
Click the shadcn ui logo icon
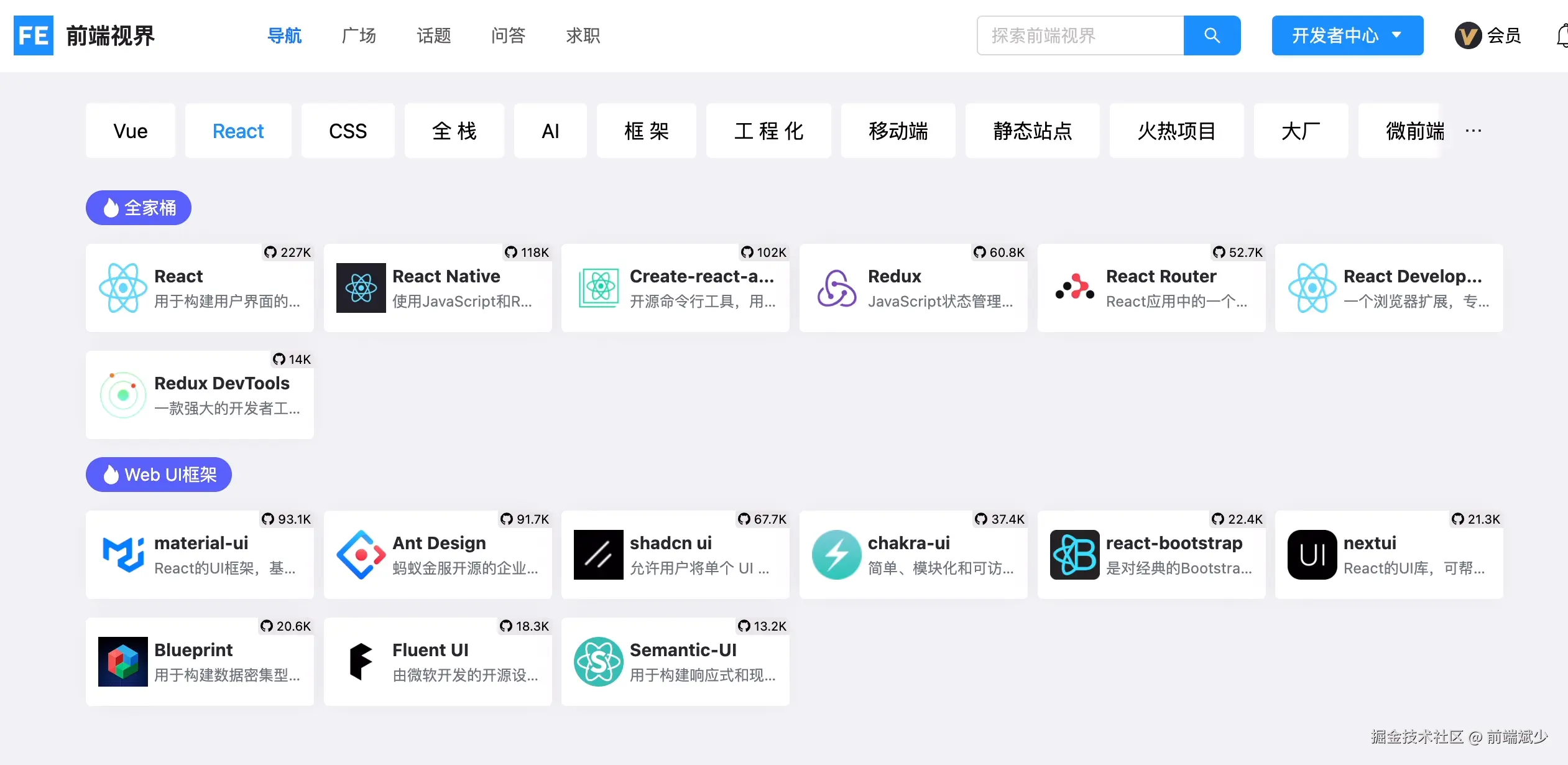(599, 555)
